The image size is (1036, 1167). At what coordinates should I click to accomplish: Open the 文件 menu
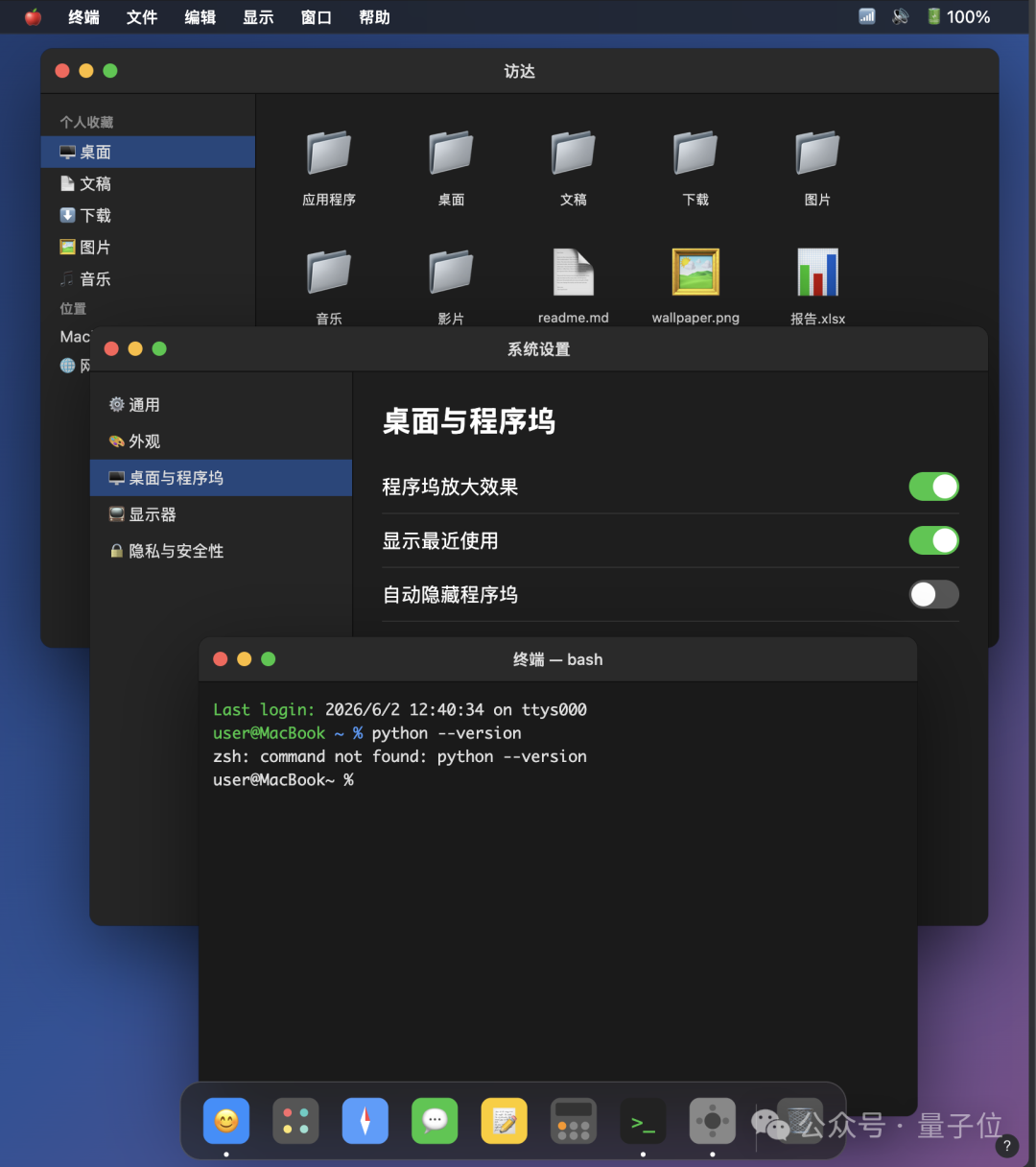click(142, 17)
